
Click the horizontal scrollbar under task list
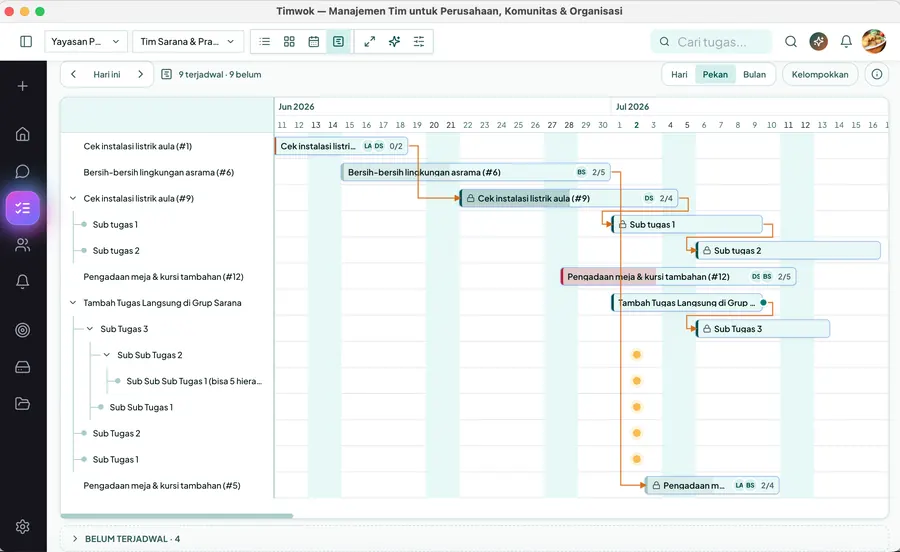(x=177, y=516)
